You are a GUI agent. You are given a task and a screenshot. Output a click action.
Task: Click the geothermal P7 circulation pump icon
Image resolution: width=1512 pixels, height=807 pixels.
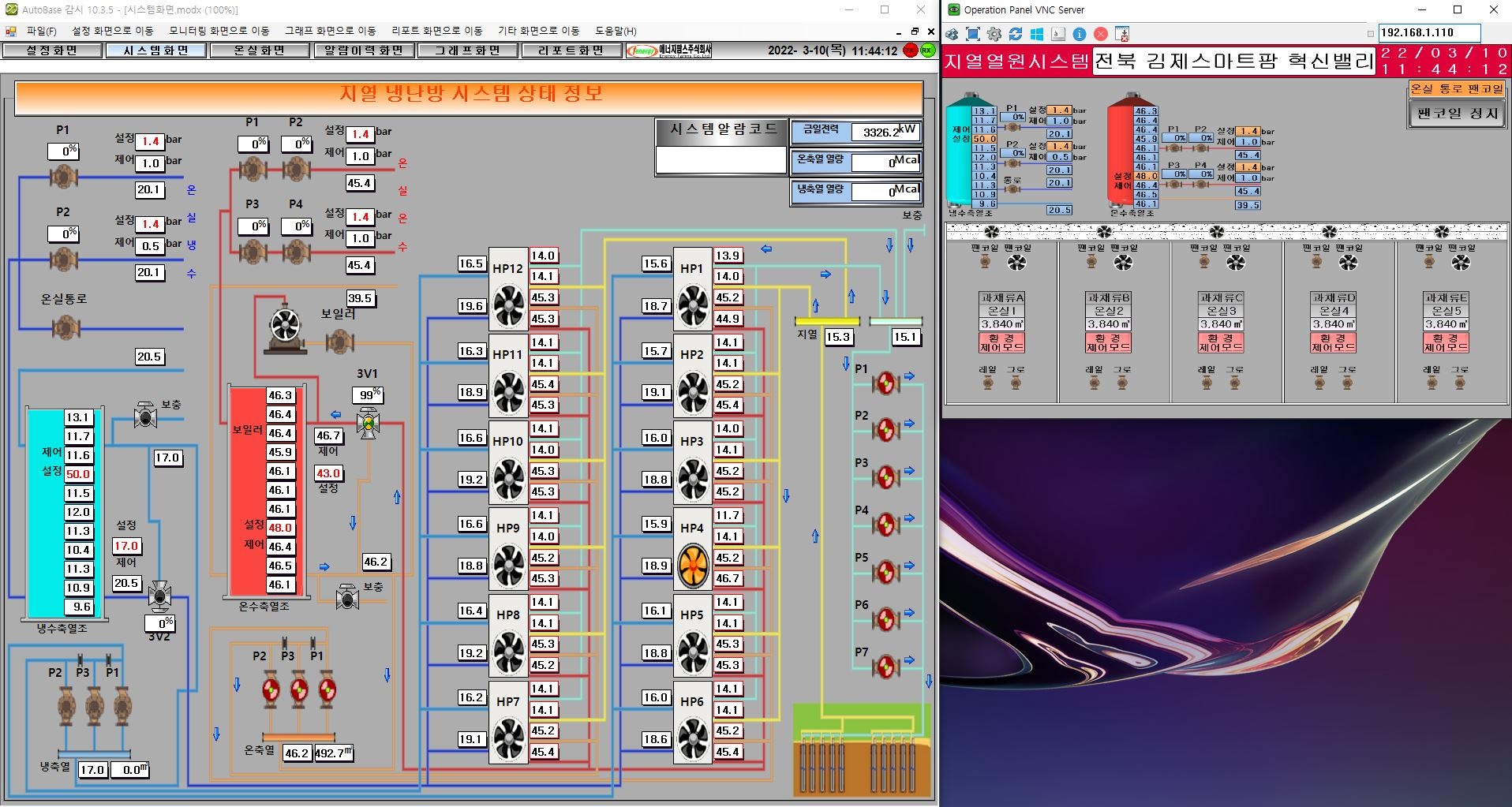(885, 667)
